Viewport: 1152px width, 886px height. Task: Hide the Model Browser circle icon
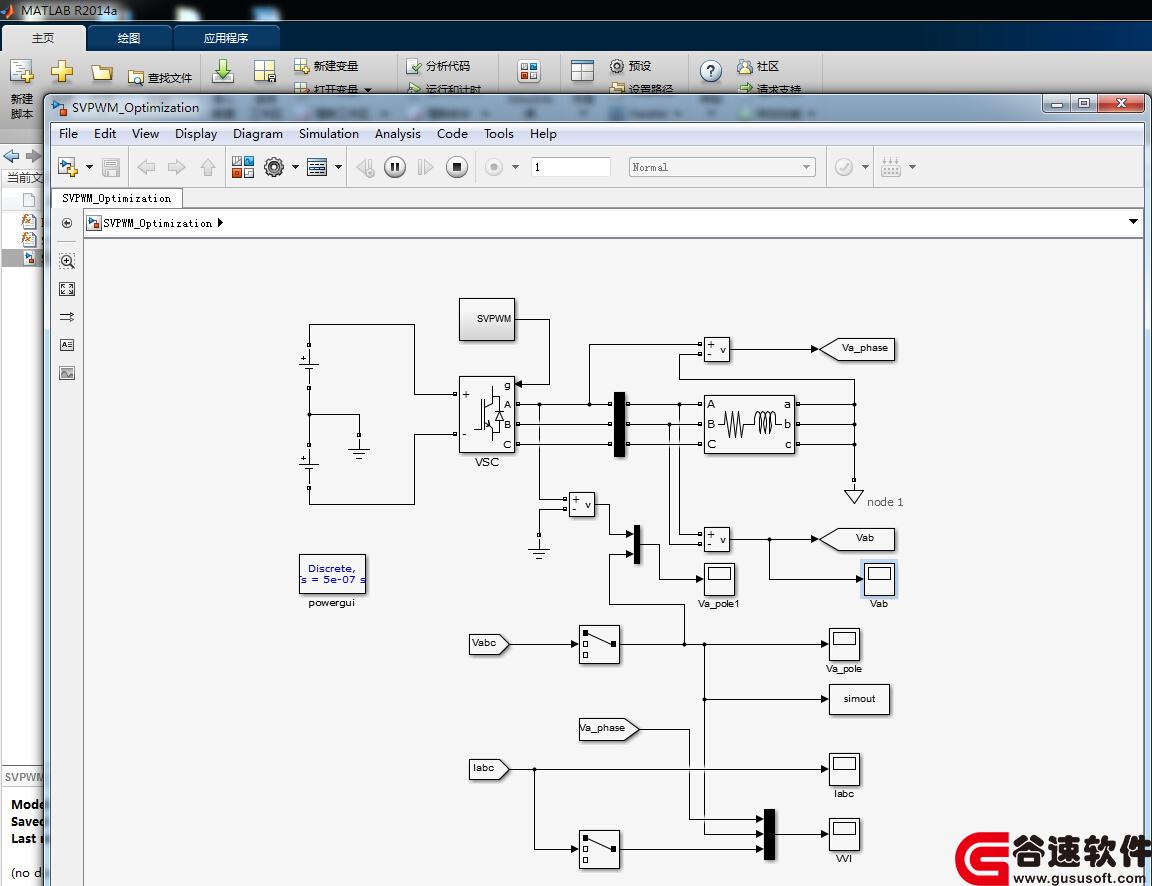click(x=67, y=223)
